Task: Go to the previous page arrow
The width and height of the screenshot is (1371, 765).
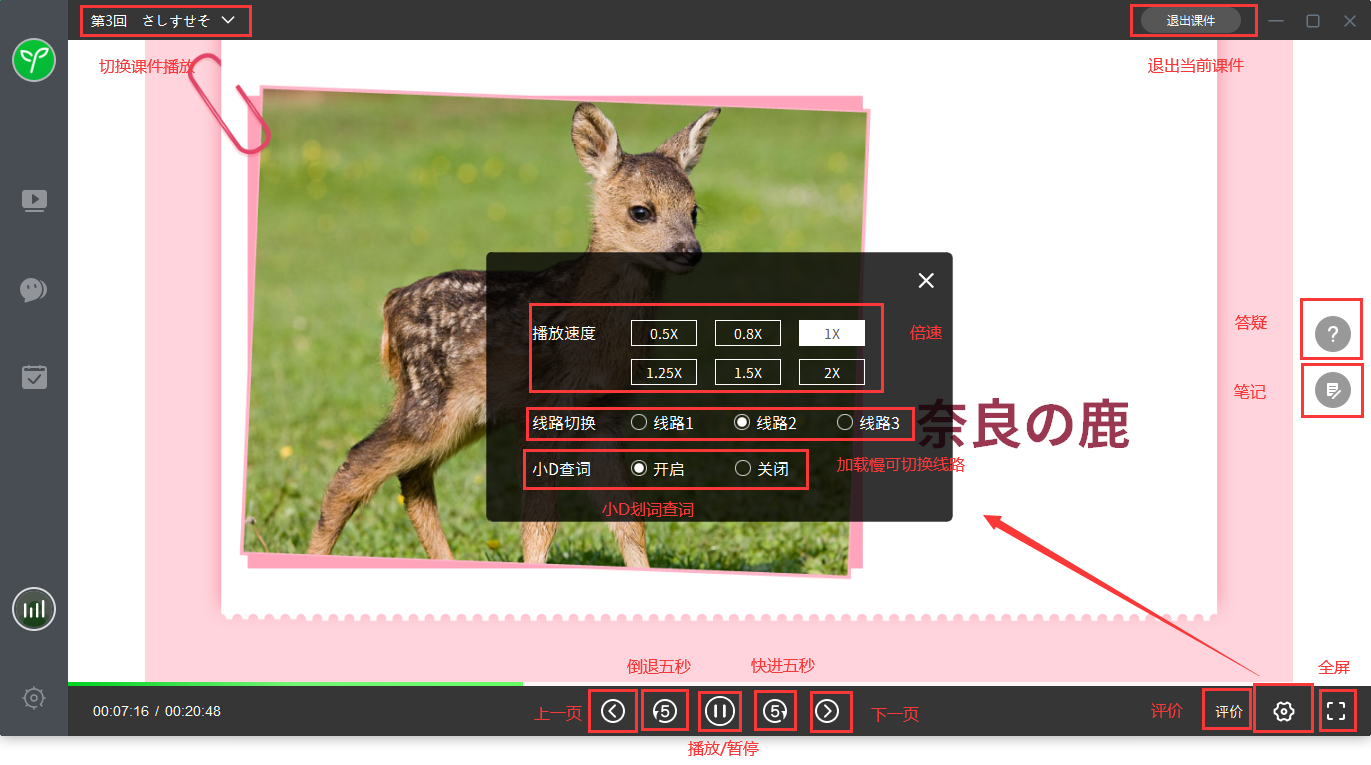Action: pyautogui.click(x=613, y=711)
